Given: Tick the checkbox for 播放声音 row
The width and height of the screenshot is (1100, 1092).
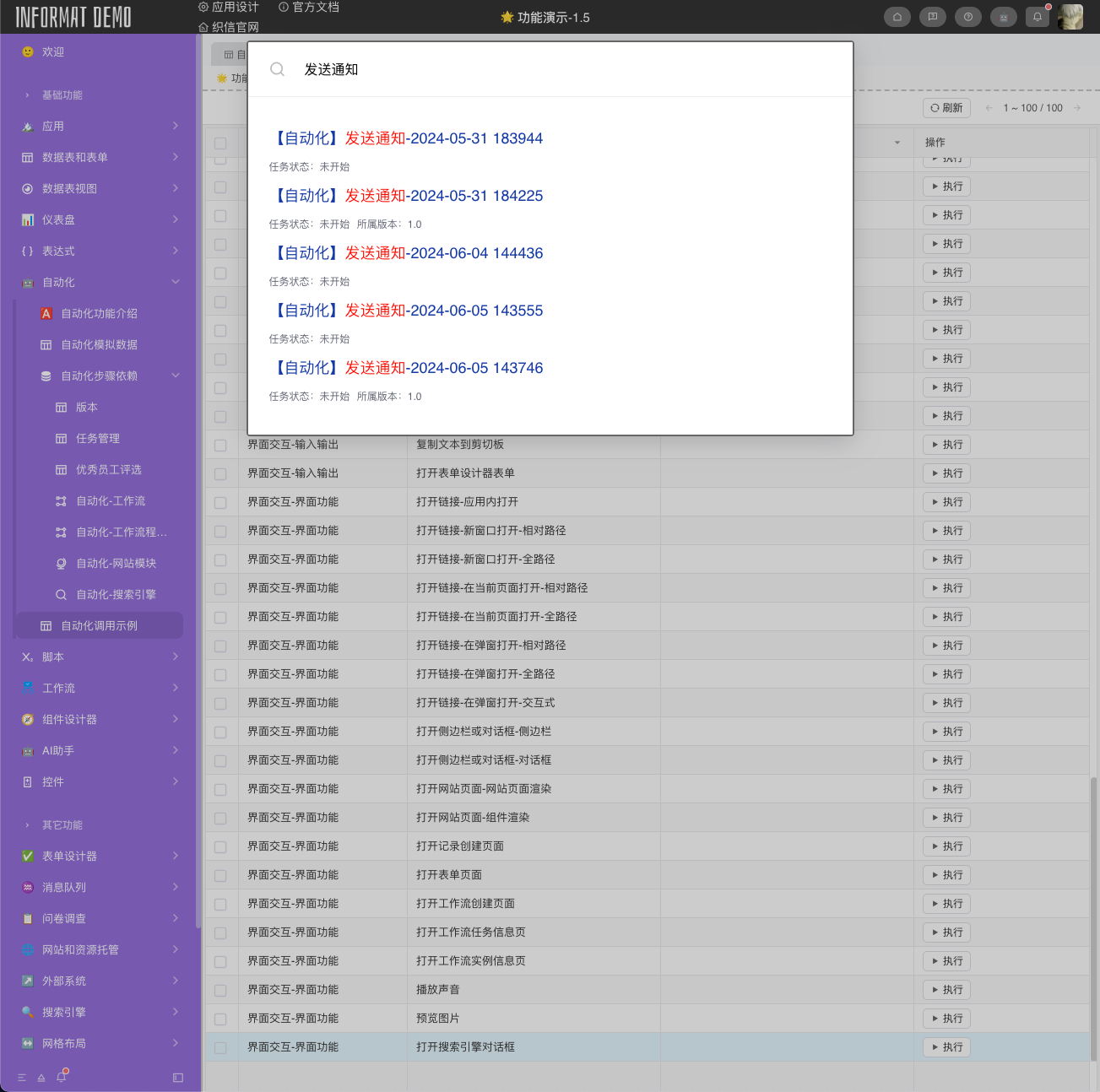Looking at the screenshot, I should point(220,990).
